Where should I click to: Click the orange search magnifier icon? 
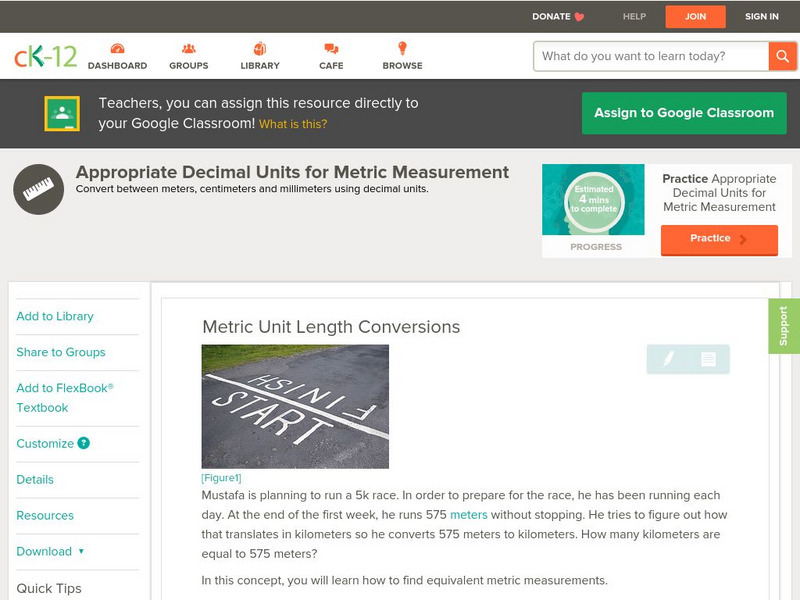pyautogui.click(x=784, y=56)
